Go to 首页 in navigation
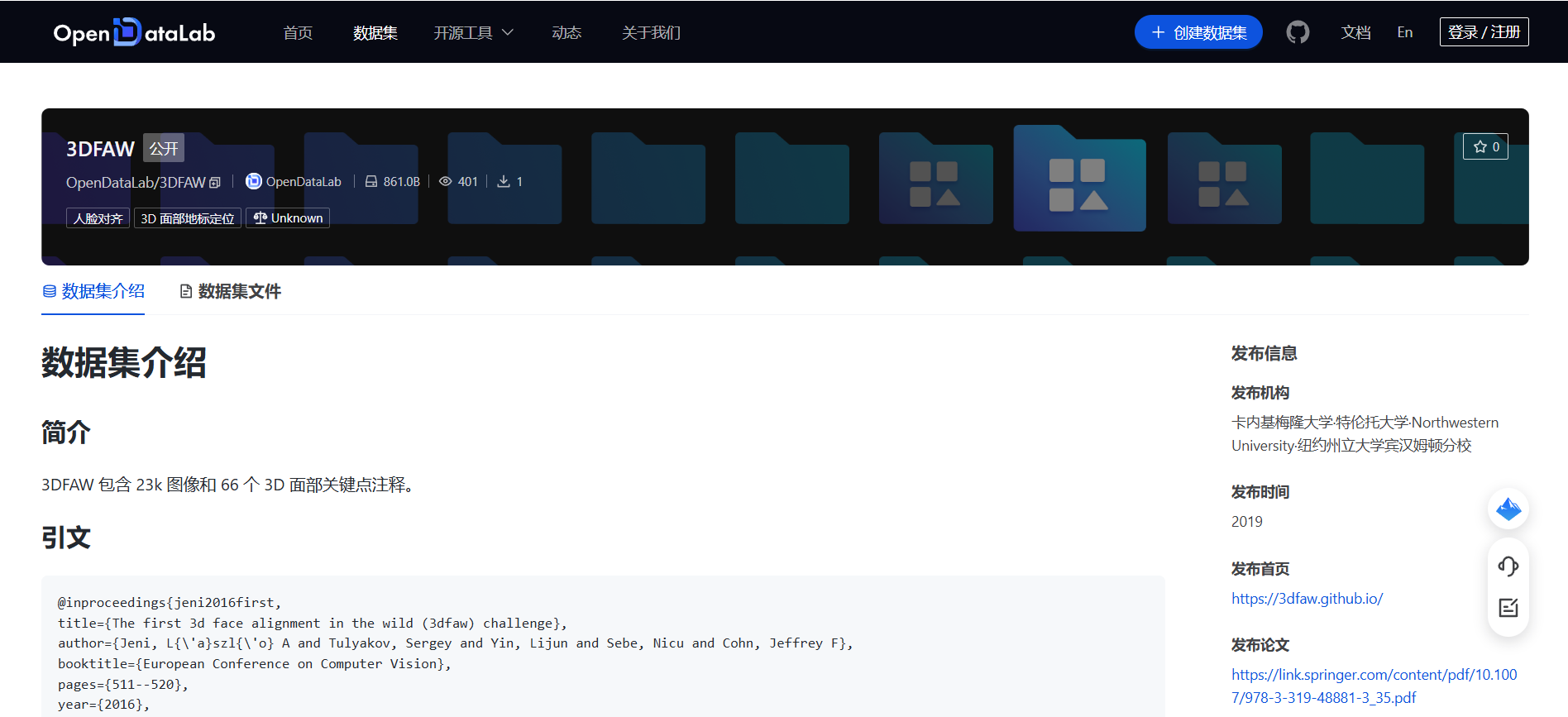The height and width of the screenshot is (717, 1568). pos(298,32)
